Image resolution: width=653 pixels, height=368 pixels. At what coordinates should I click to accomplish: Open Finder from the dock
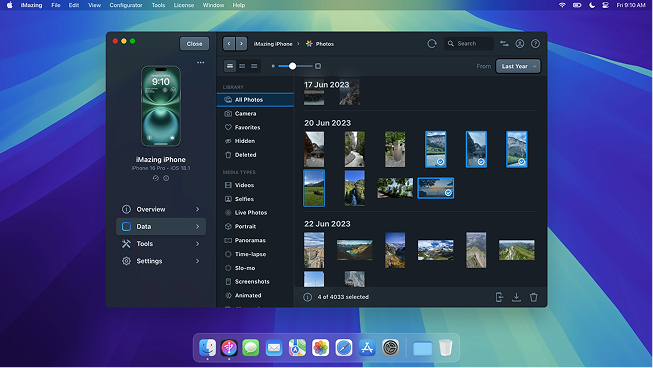click(207, 348)
